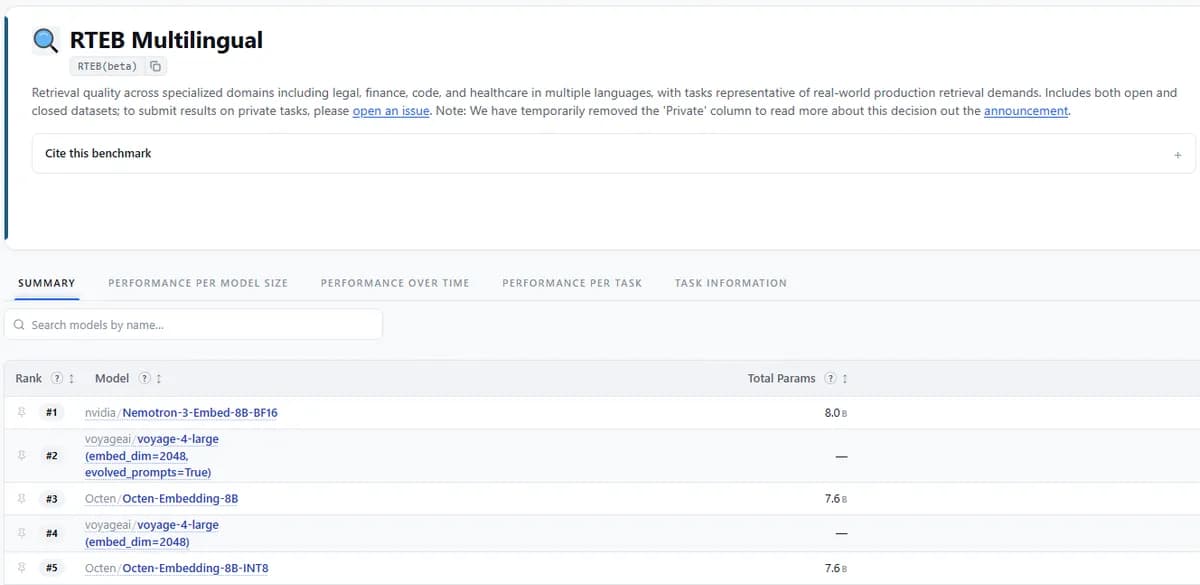Click the Model column help icon
Screen dimensions: 1200x585
pyautogui.click(x=145, y=378)
